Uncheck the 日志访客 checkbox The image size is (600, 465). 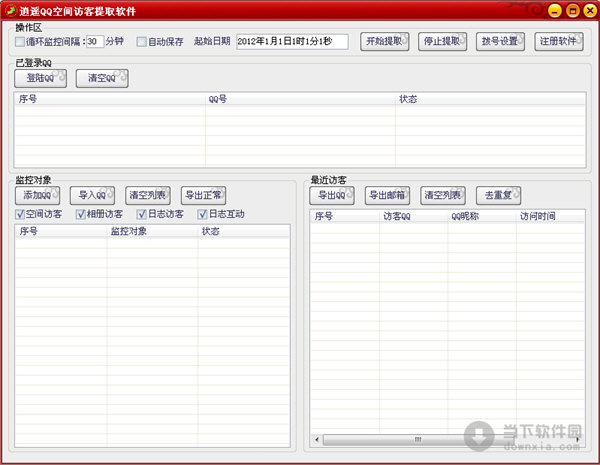142,214
